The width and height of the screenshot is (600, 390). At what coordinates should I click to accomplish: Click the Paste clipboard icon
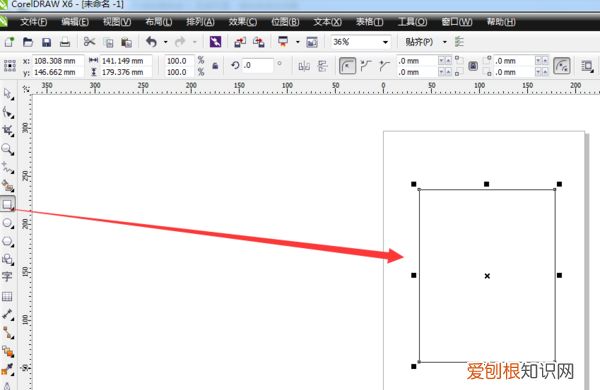click(x=126, y=42)
